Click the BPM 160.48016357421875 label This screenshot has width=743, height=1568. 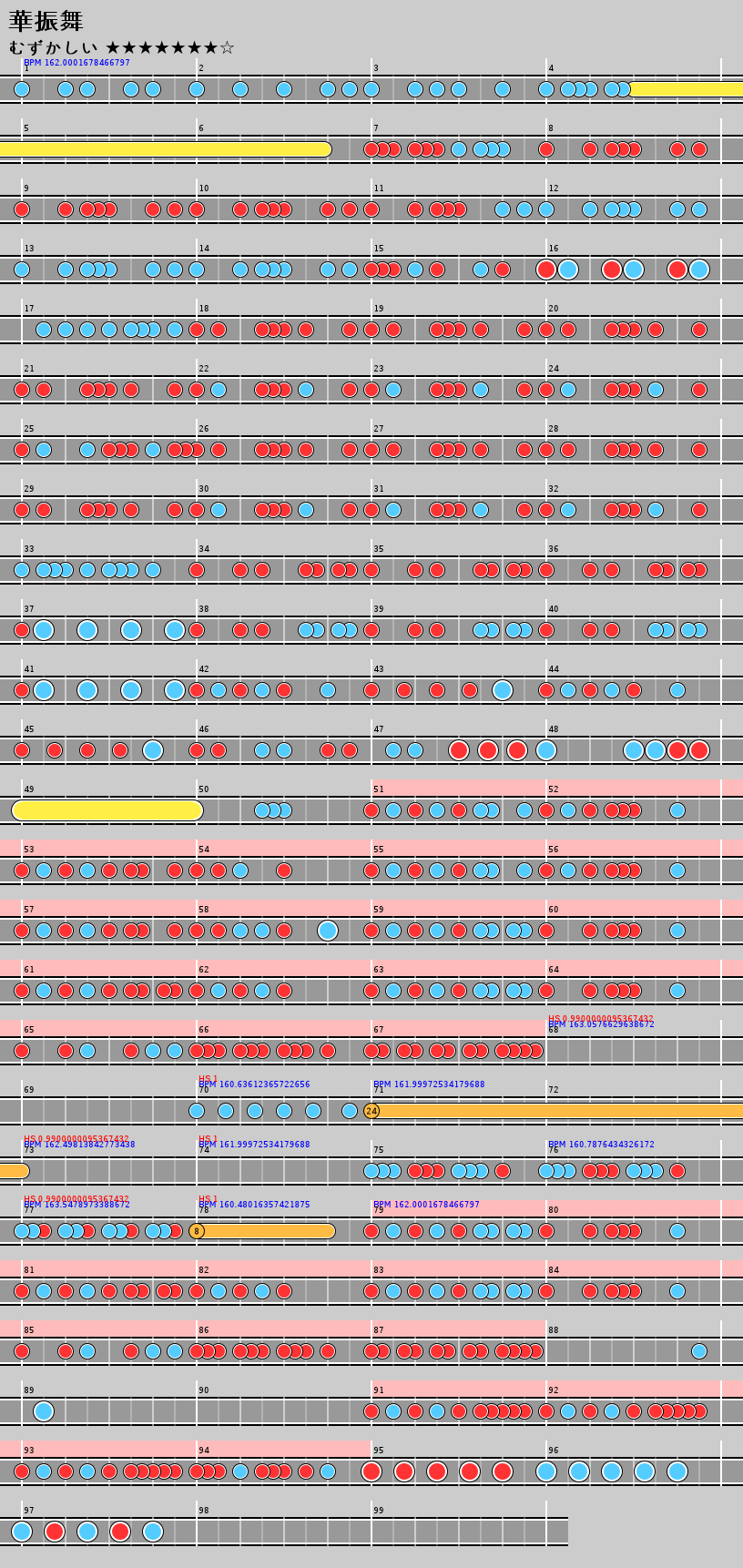pos(254,1205)
